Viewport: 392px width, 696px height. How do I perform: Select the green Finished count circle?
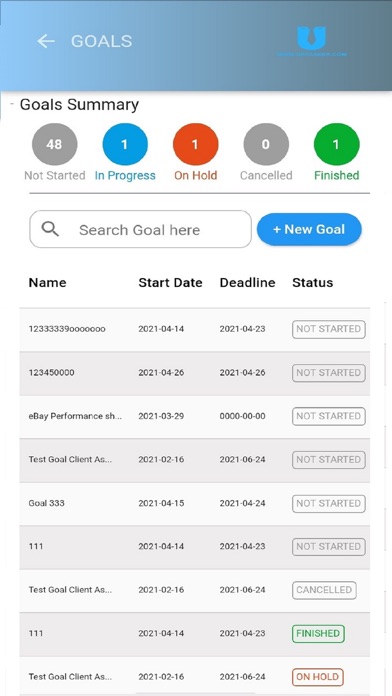[337, 144]
